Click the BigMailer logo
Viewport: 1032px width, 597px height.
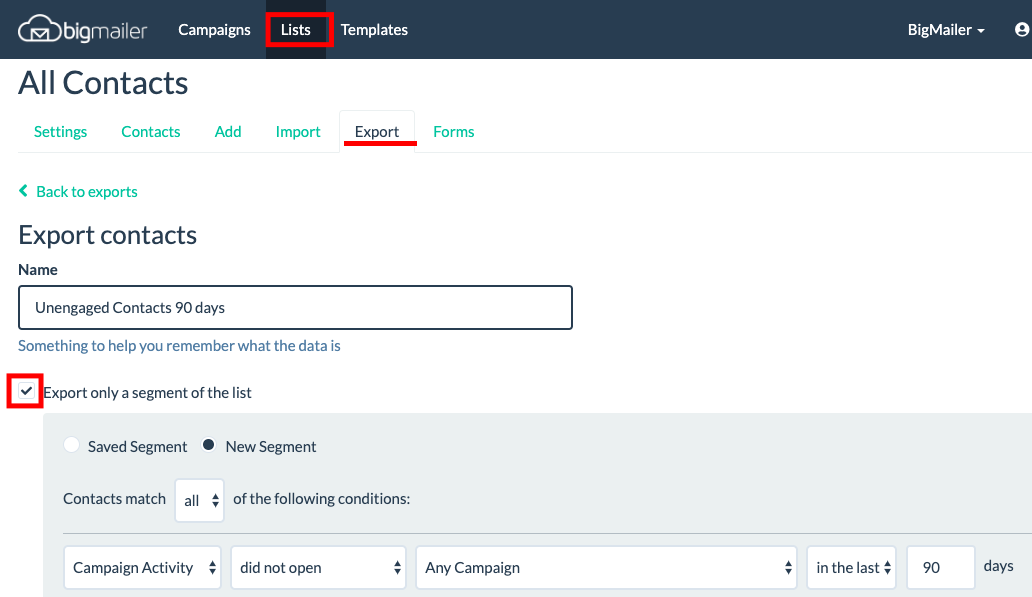click(x=82, y=30)
